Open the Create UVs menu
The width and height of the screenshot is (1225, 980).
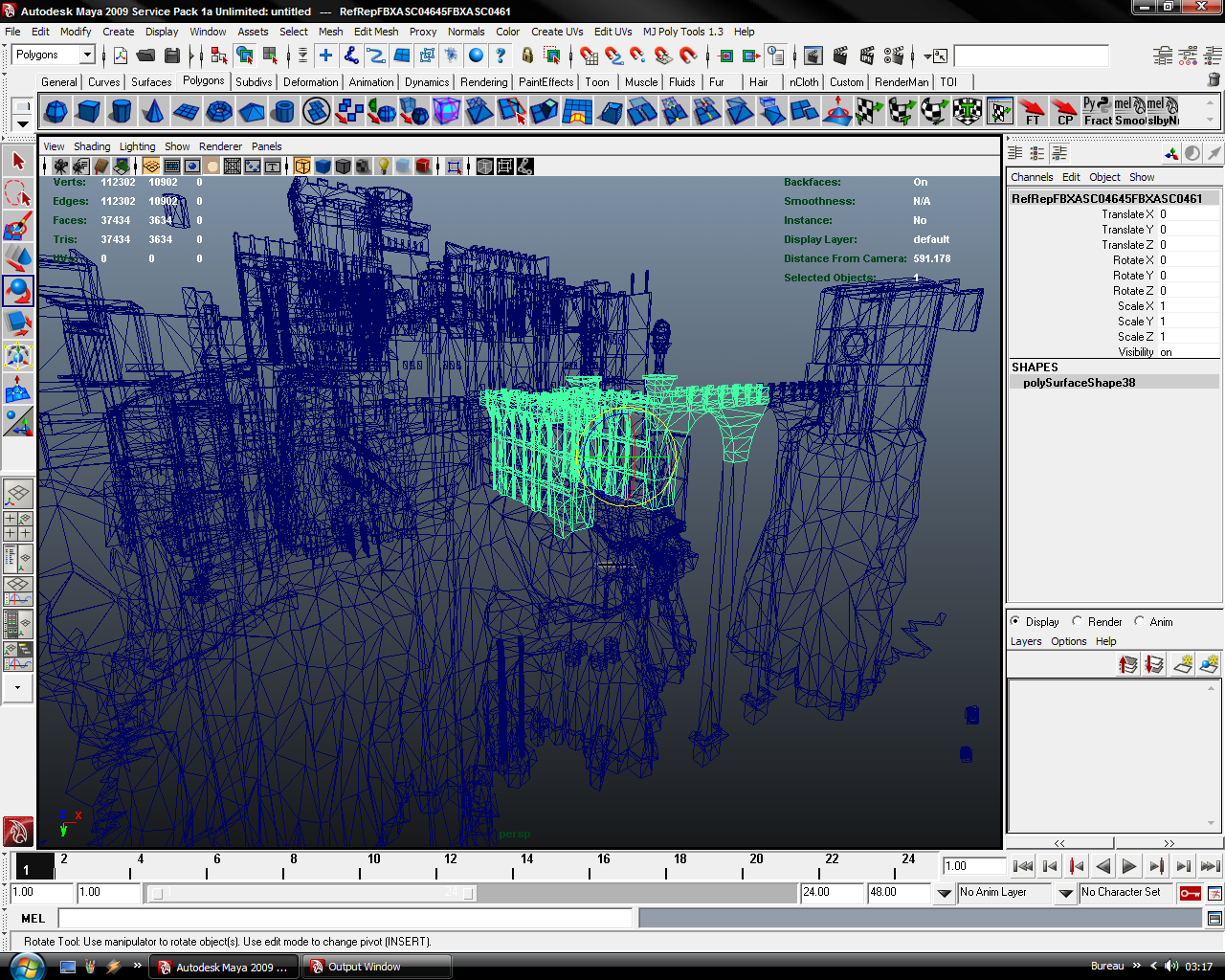pos(557,32)
